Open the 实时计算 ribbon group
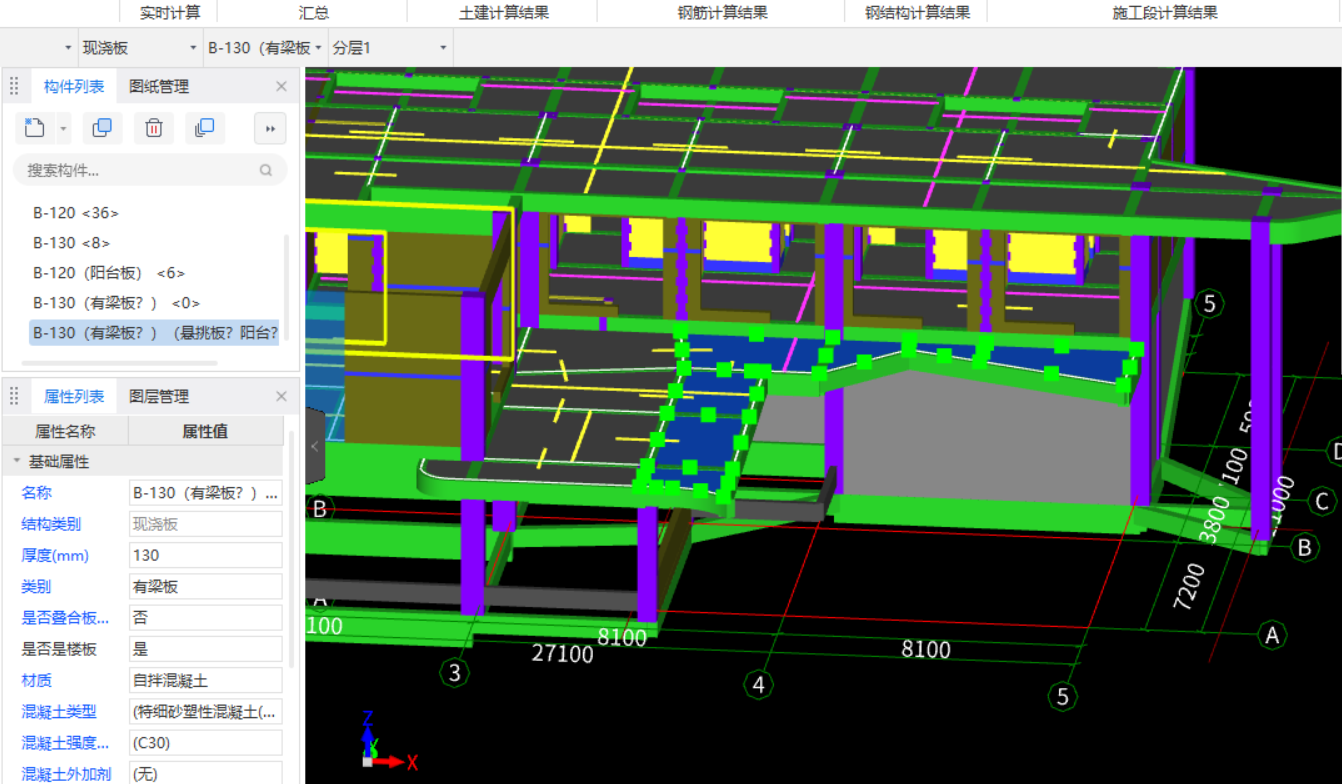The height and width of the screenshot is (784, 1342). 169,13
